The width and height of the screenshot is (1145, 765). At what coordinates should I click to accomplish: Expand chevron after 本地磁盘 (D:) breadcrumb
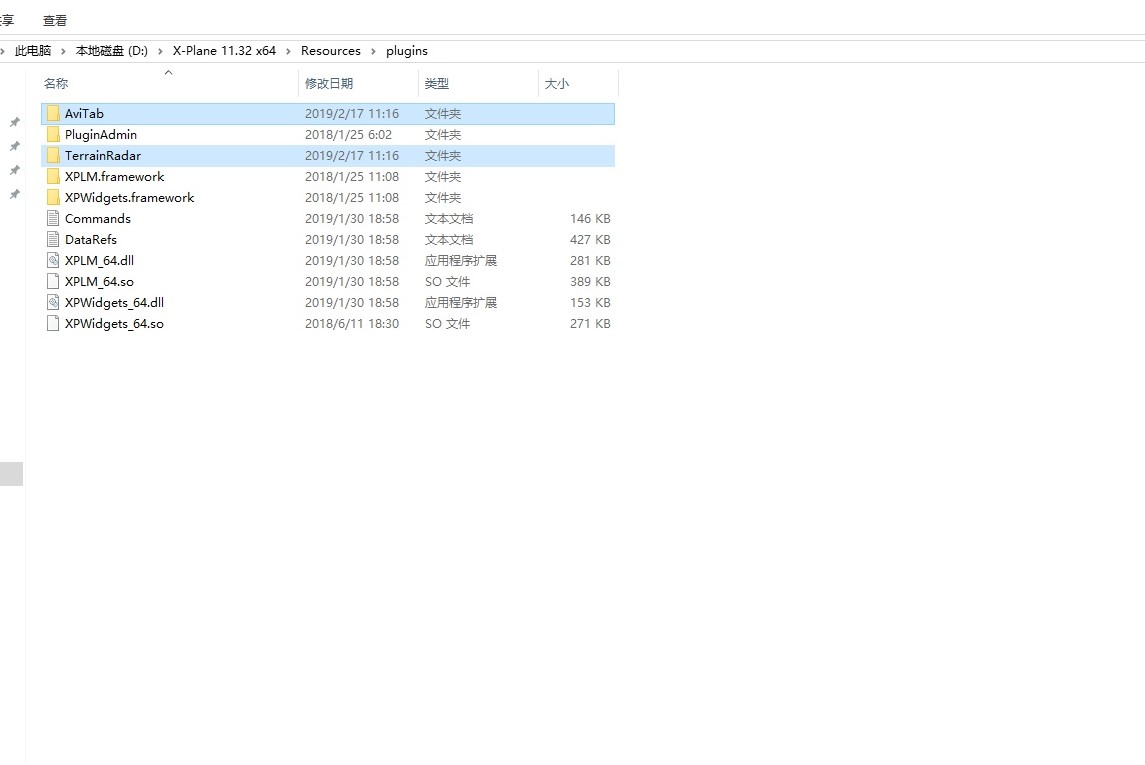[160, 51]
